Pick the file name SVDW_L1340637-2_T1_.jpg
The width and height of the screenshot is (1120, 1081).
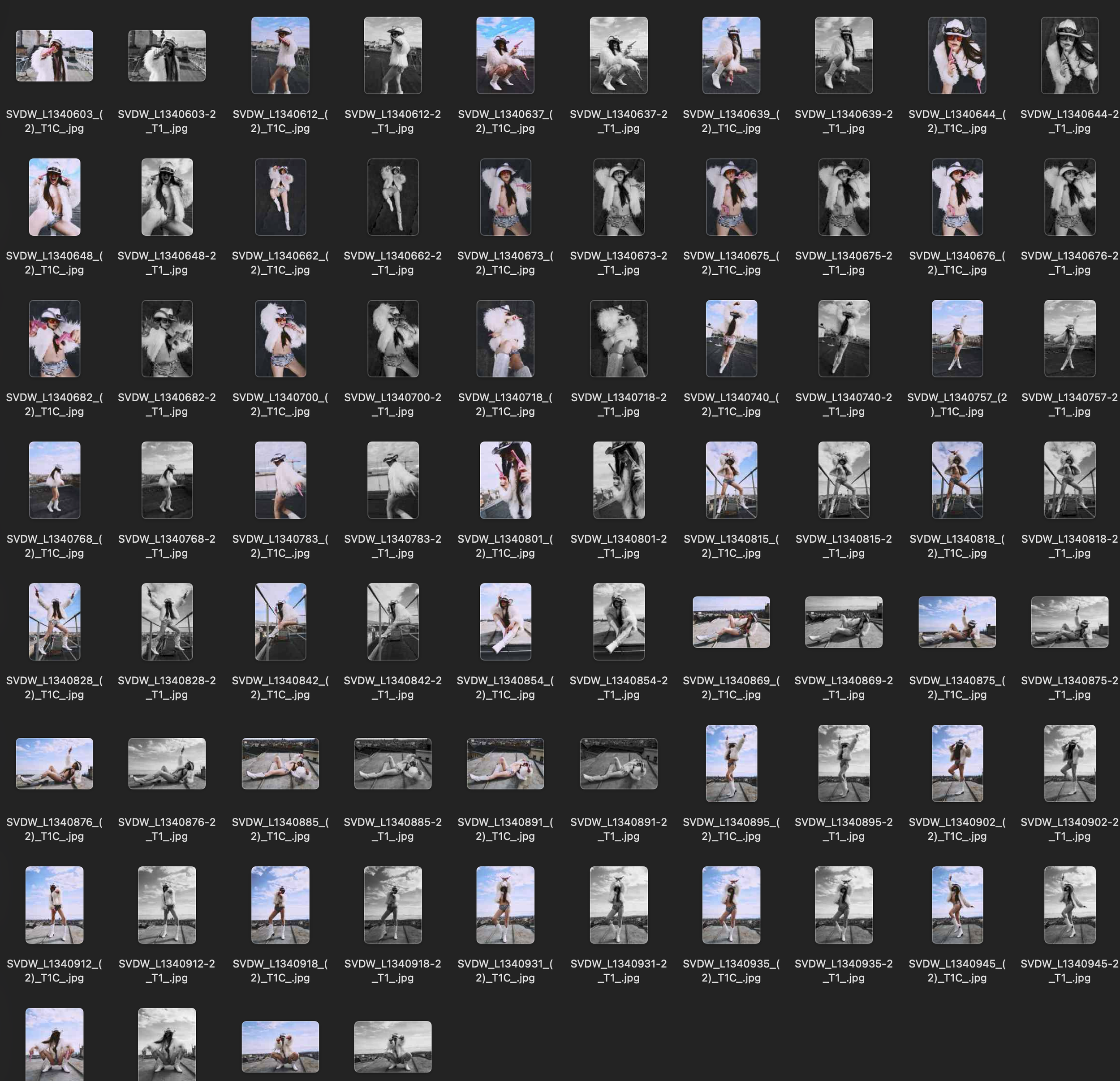tap(618, 121)
